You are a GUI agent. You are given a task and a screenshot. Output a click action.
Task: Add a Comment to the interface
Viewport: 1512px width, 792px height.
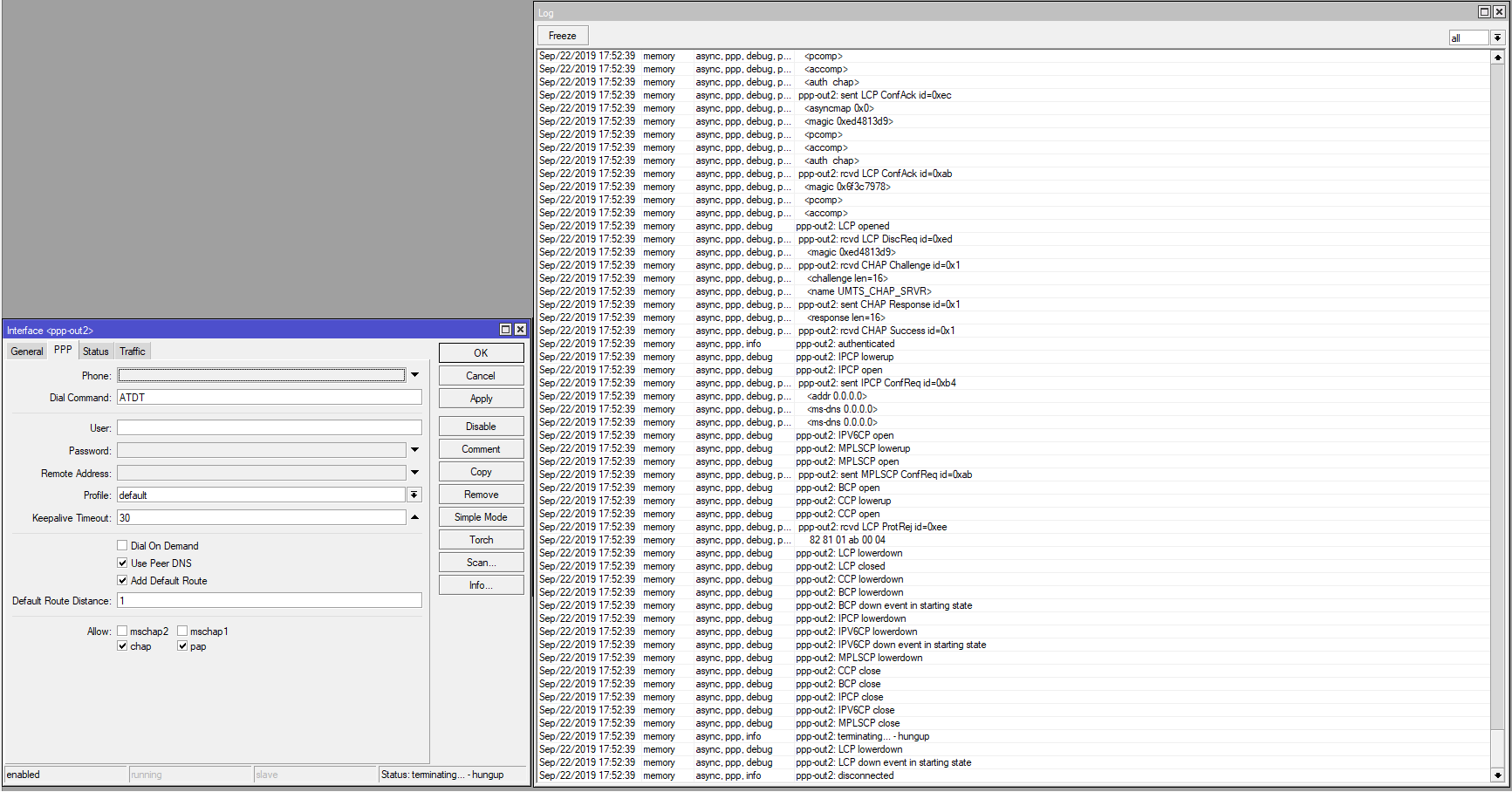[481, 449]
